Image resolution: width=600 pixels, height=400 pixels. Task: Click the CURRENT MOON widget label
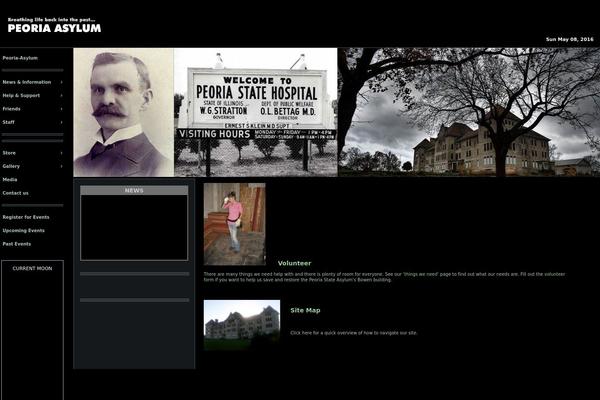(33, 269)
